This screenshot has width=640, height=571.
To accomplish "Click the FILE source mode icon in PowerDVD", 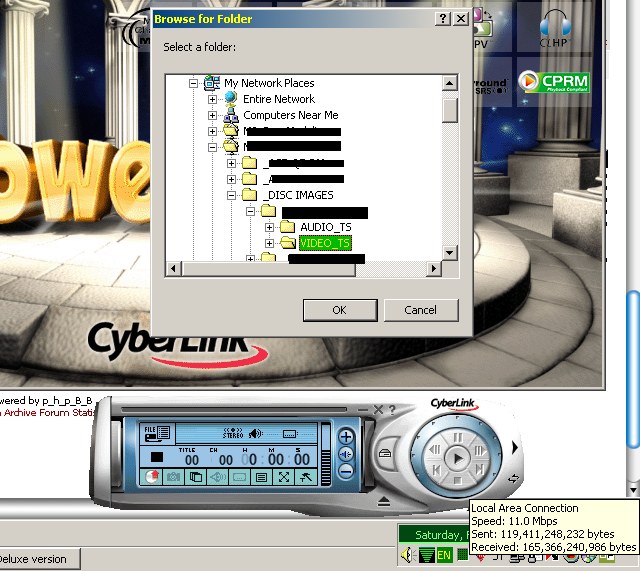I will coord(158,433).
